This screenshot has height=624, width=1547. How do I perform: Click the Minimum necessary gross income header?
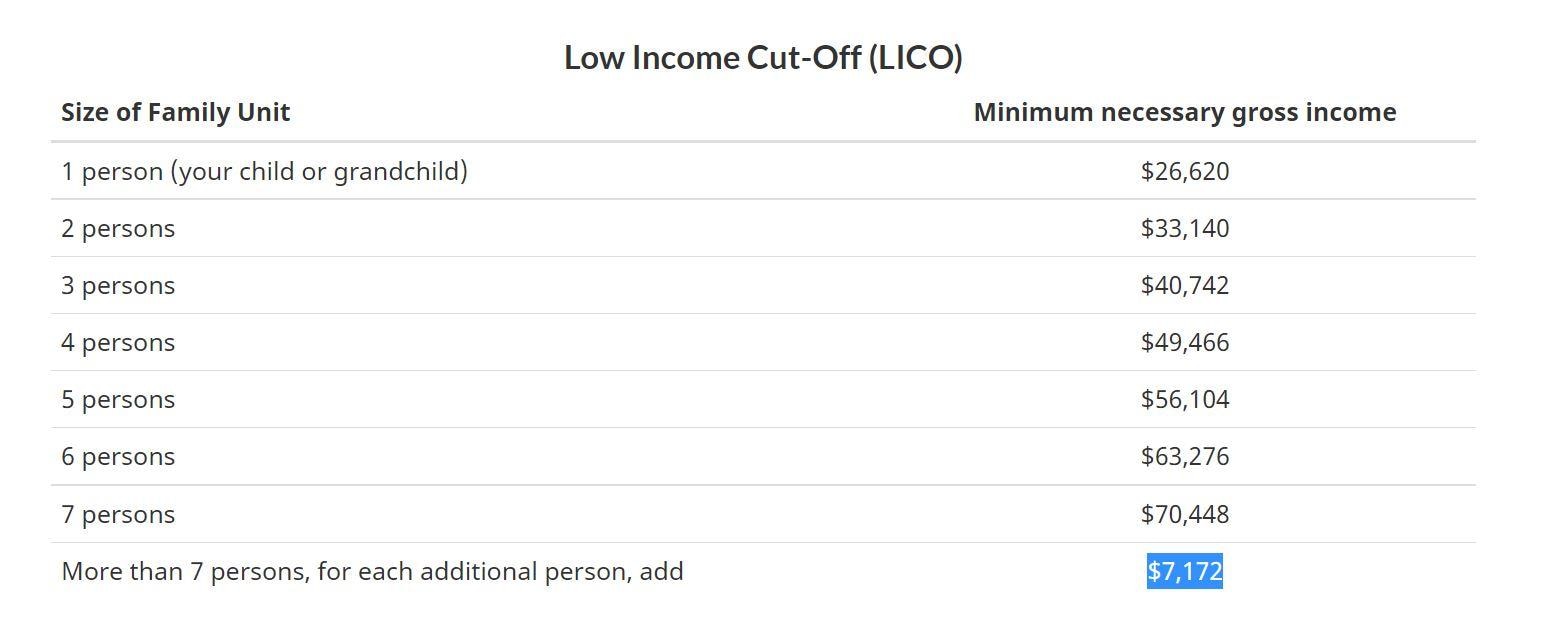tap(1184, 112)
